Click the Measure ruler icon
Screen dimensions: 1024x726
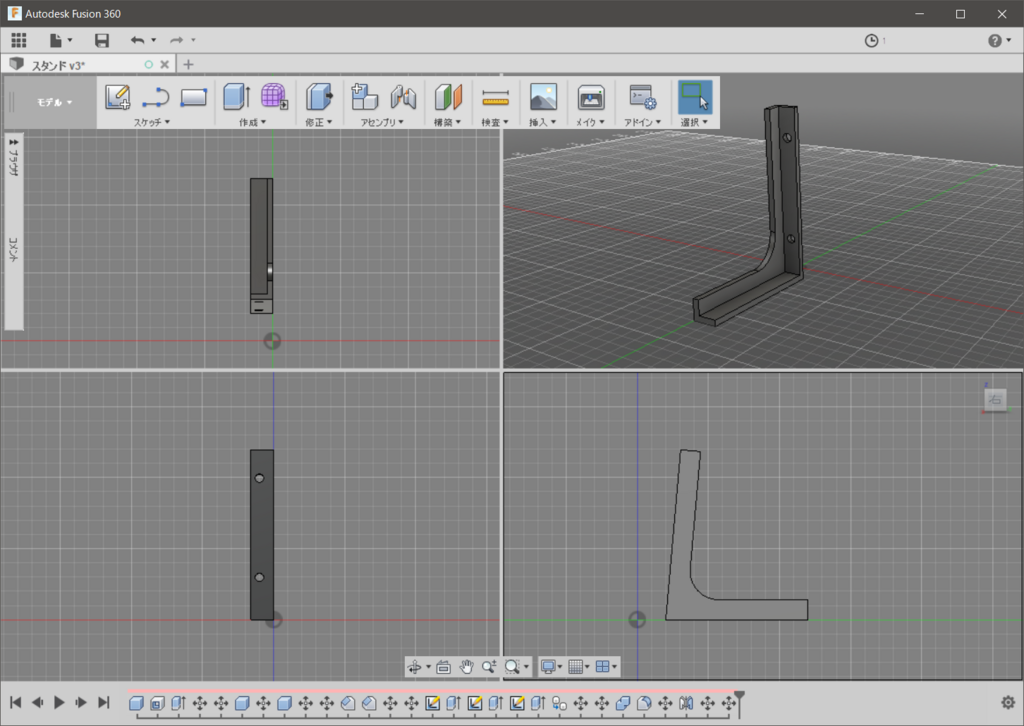[495, 98]
